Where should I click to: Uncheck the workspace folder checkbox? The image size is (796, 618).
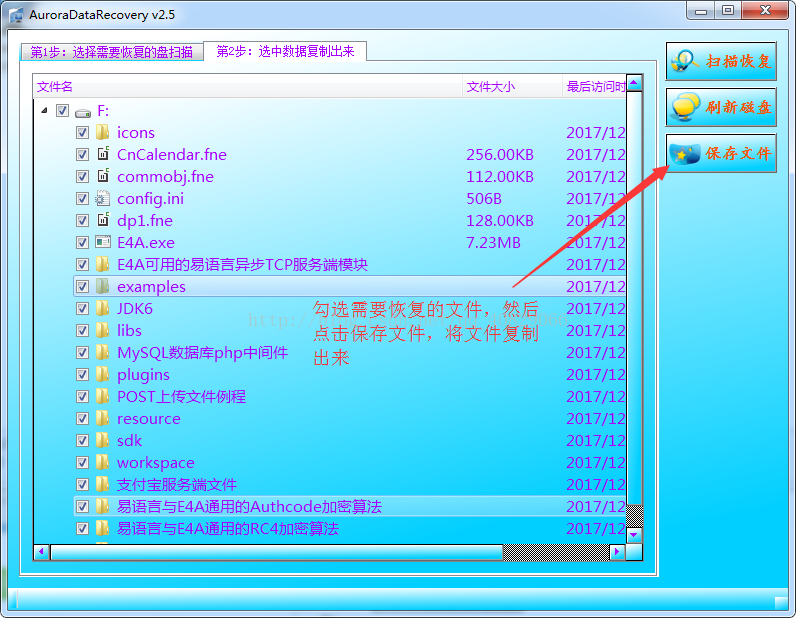[82, 463]
